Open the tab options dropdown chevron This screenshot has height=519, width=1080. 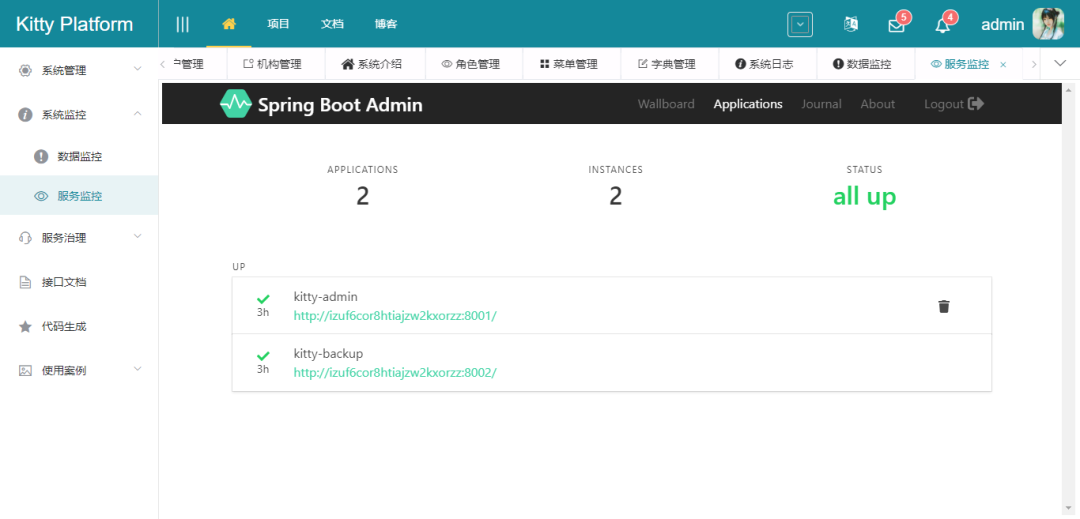(x=1061, y=63)
